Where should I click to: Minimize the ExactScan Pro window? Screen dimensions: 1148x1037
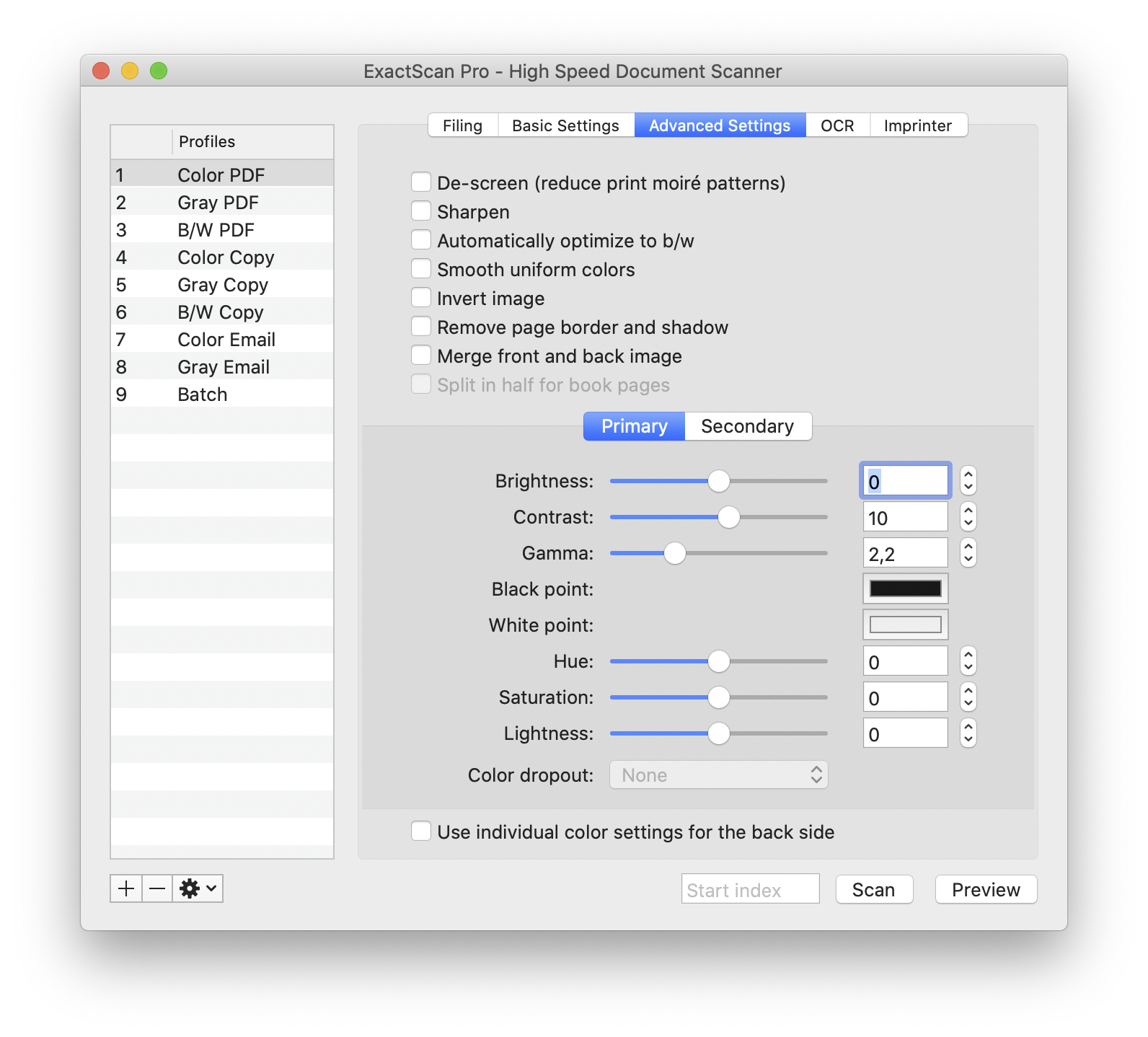130,71
